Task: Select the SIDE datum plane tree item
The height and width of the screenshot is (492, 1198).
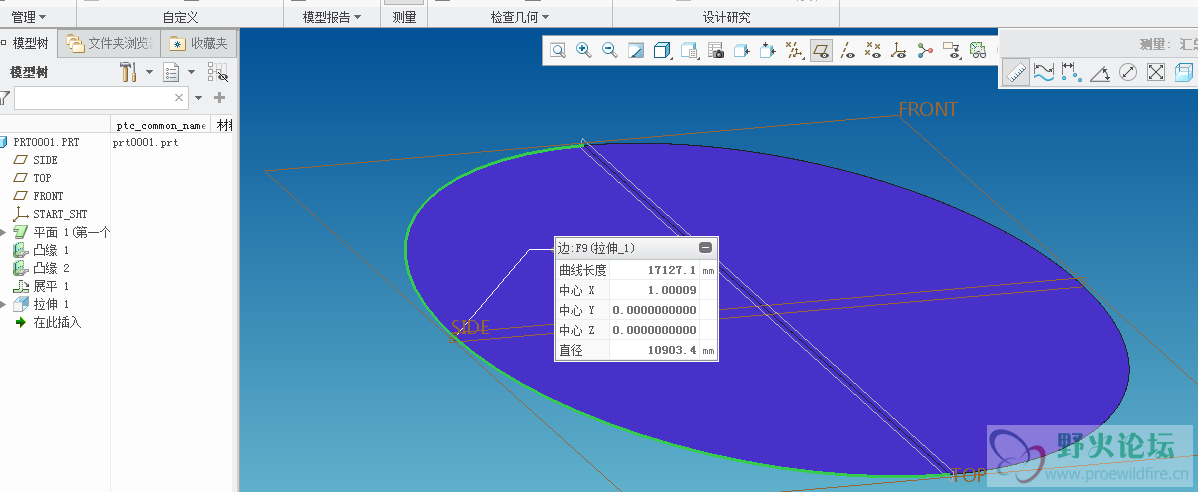Action: click(x=45, y=160)
